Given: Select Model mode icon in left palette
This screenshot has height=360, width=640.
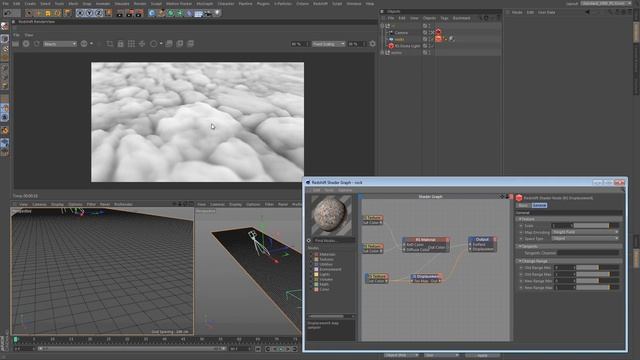Looking at the screenshot, I should click(x=4, y=39).
